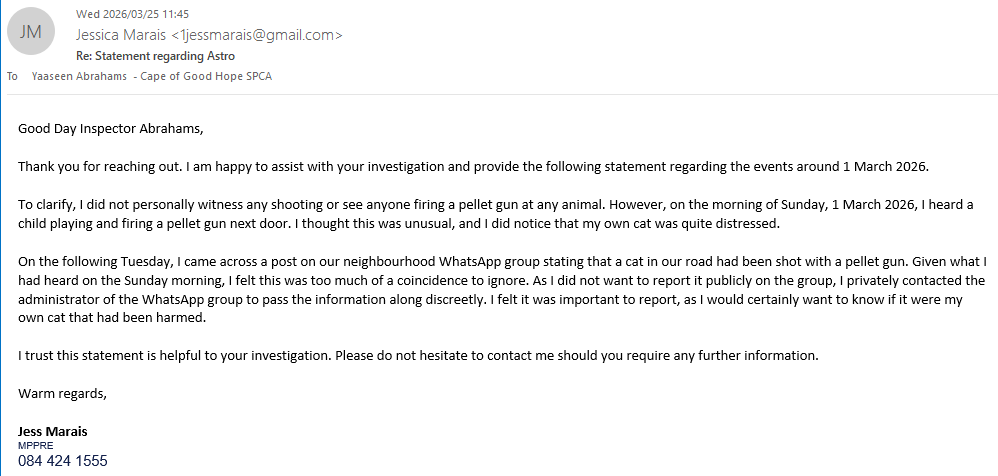Open recipient Yaaseen Abrahams contact
Screen dimensions: 998x476
coord(79,76)
